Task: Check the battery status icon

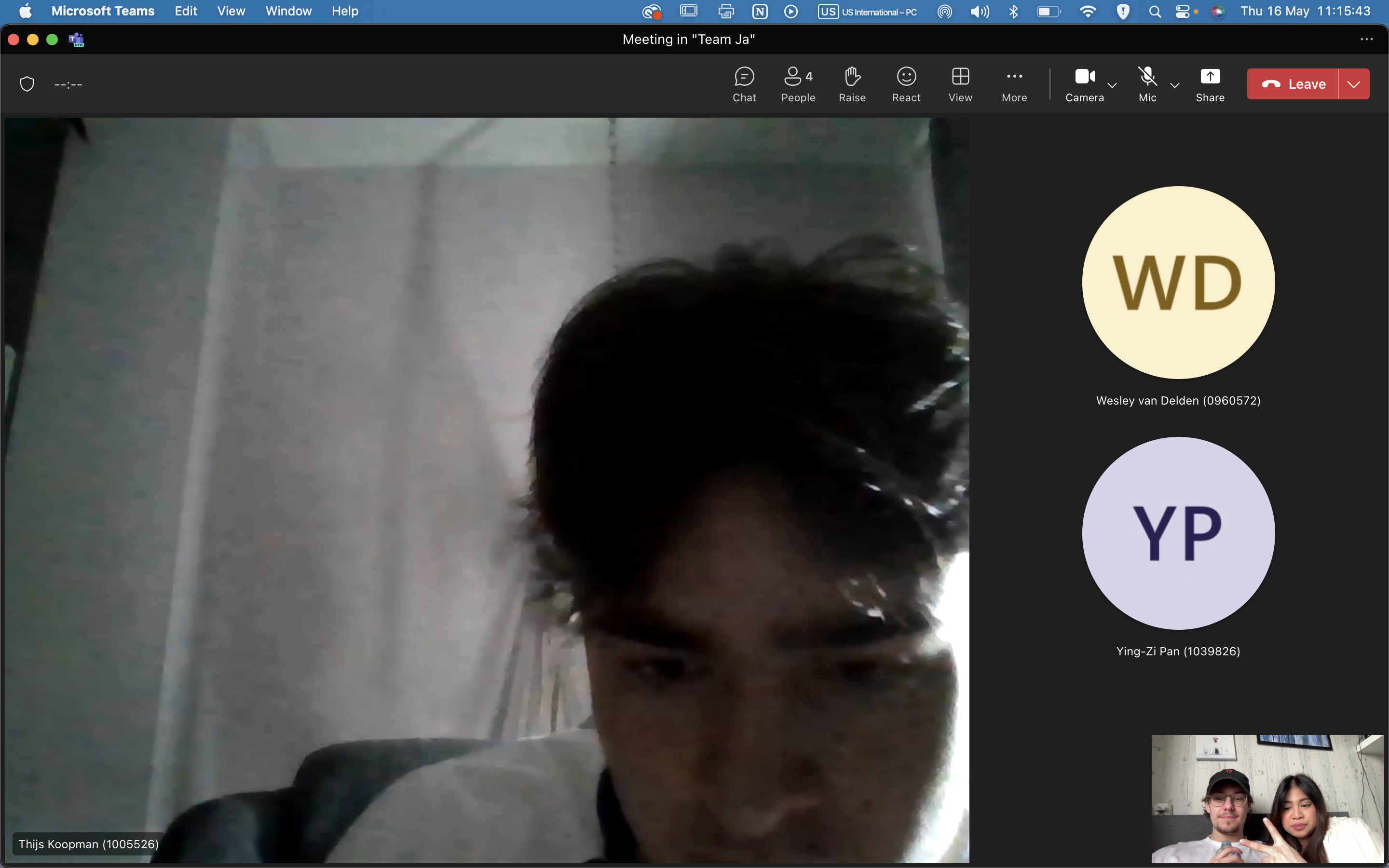Action: 1049,12
